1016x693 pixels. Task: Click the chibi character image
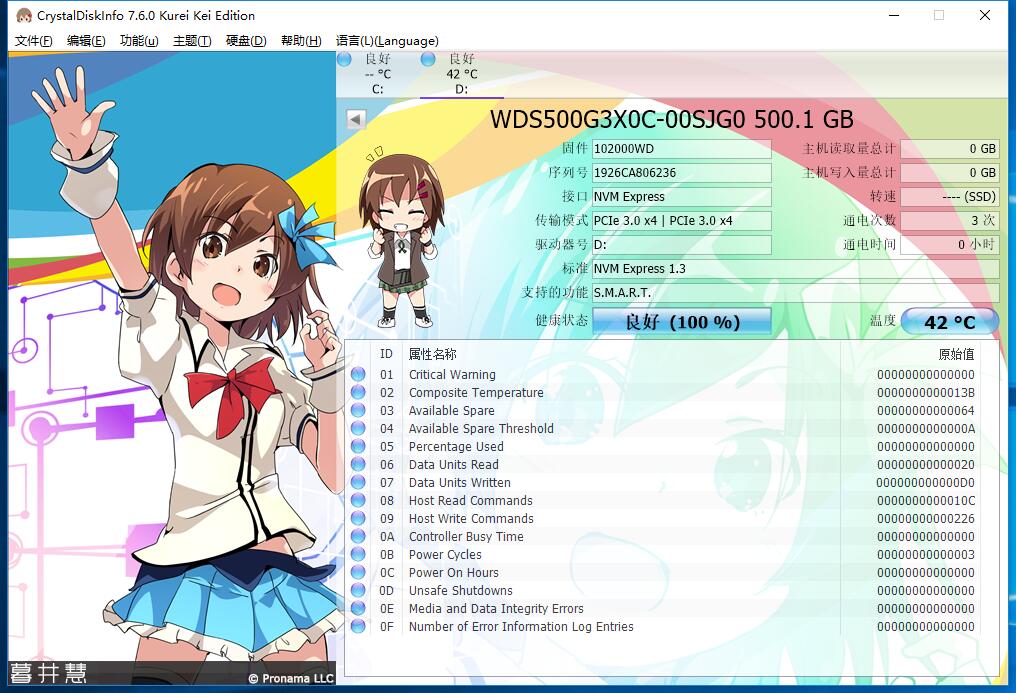point(401,238)
